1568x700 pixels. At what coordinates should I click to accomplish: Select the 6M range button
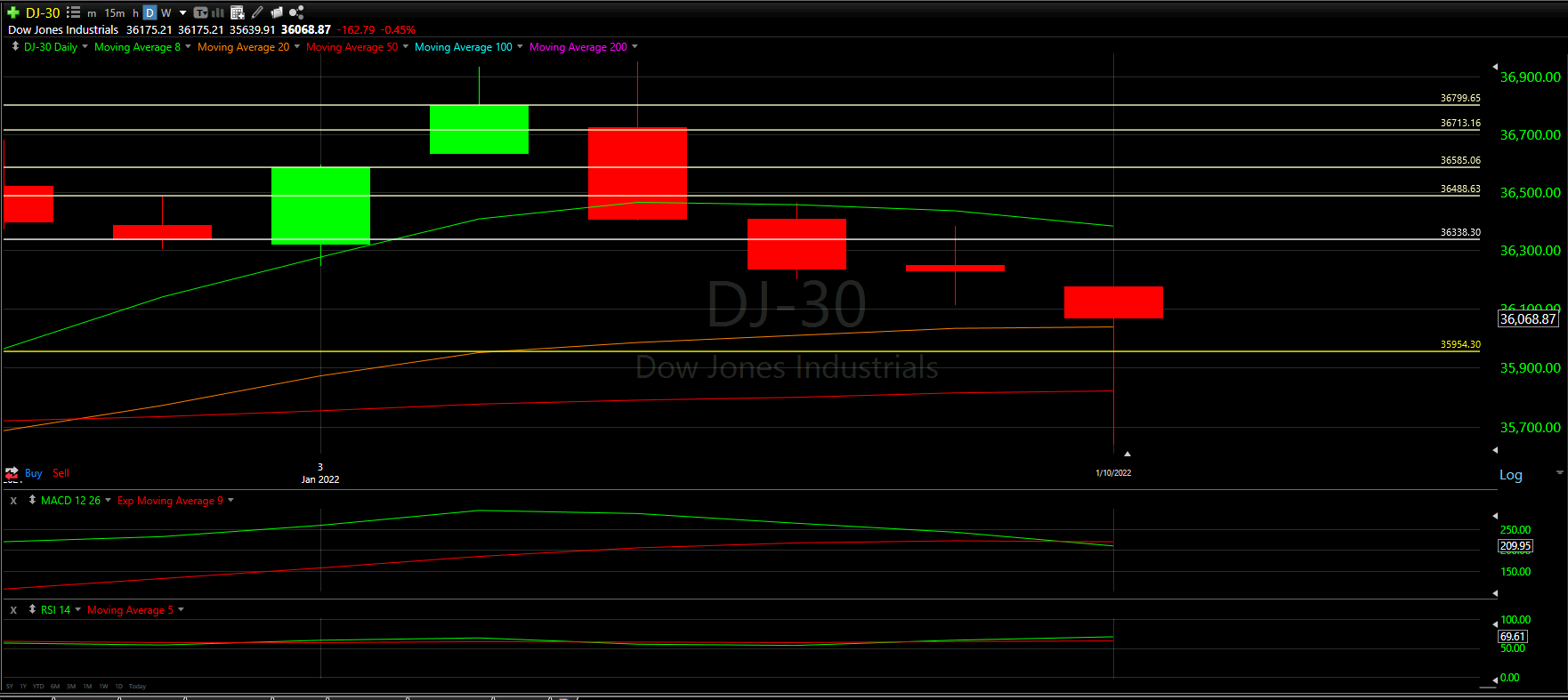pyautogui.click(x=55, y=687)
